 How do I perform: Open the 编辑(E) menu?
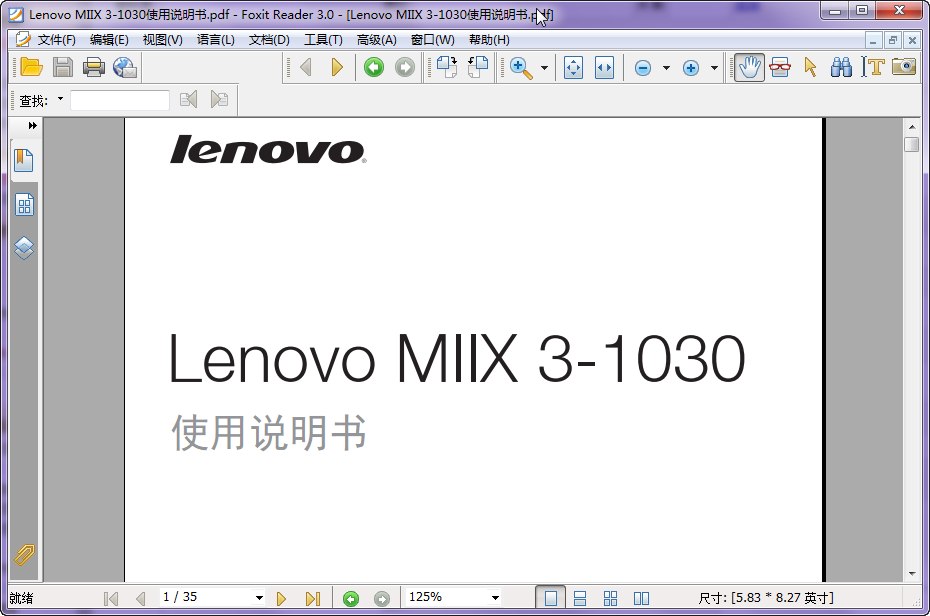(x=109, y=40)
